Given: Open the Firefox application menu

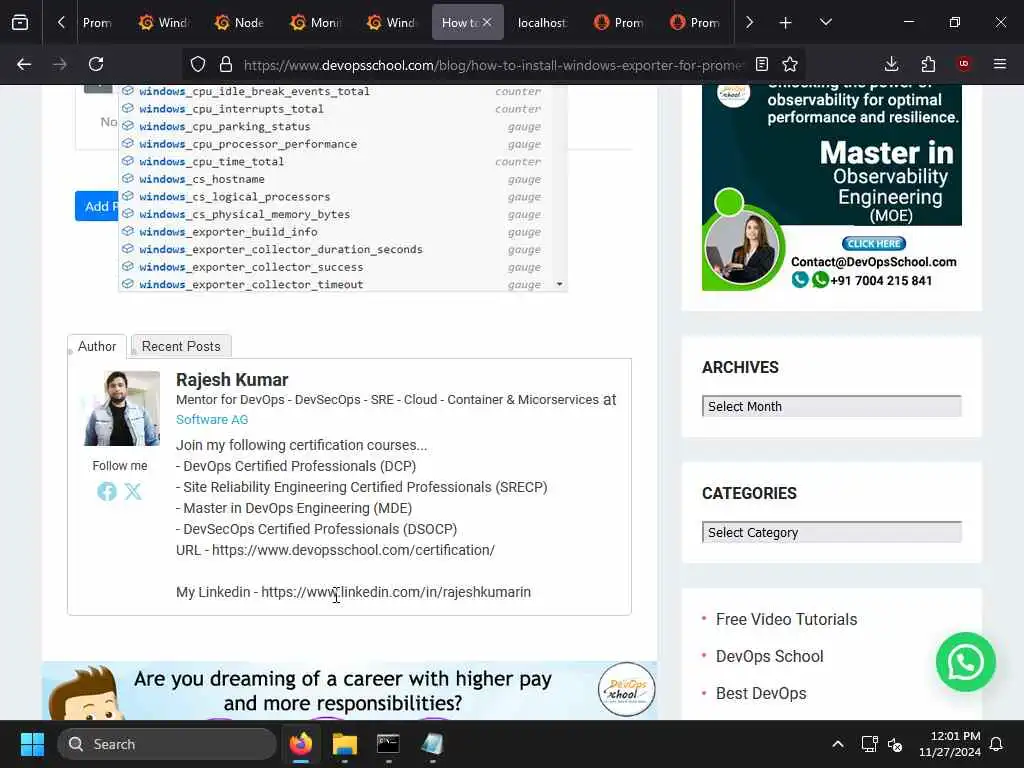Looking at the screenshot, I should (x=1000, y=64).
